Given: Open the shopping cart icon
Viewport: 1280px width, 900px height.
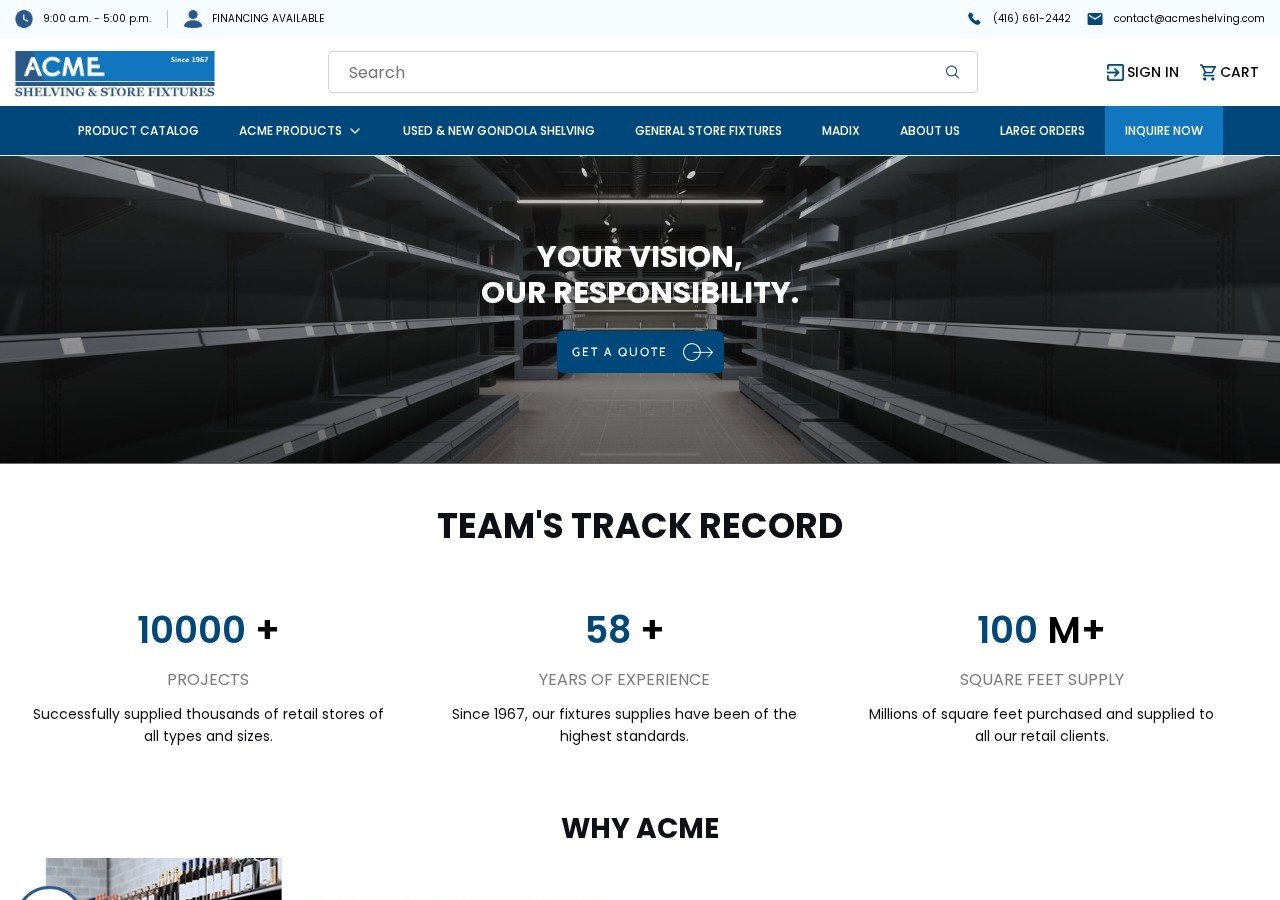Looking at the screenshot, I should click(x=1208, y=72).
